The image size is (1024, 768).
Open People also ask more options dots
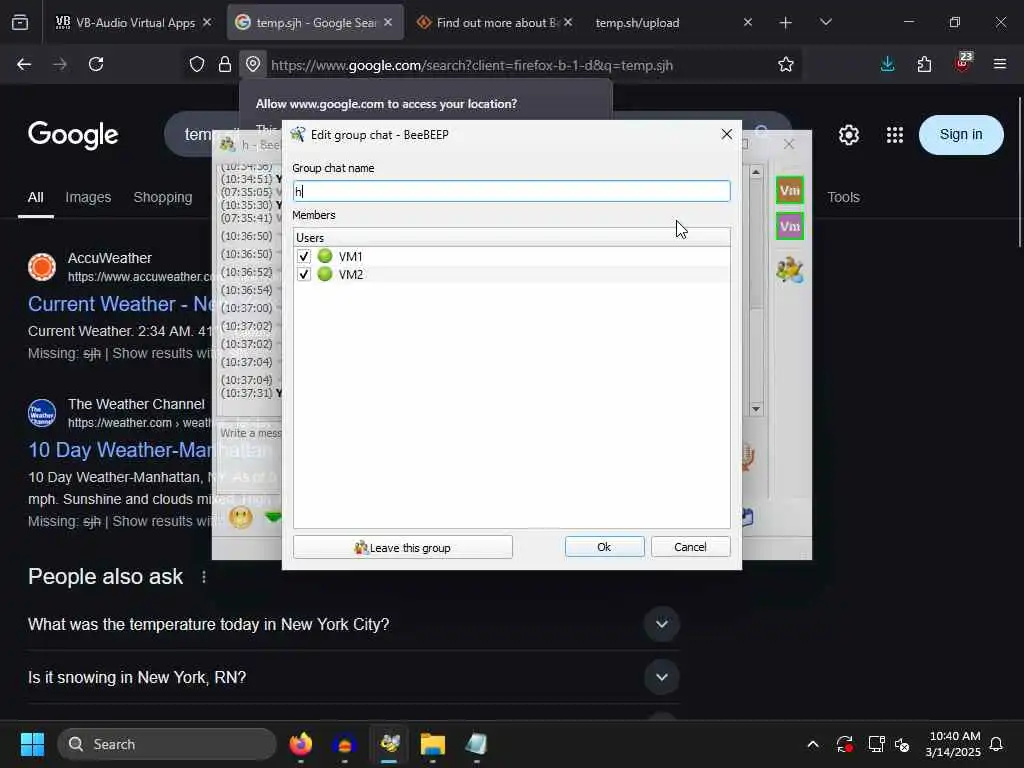point(204,577)
